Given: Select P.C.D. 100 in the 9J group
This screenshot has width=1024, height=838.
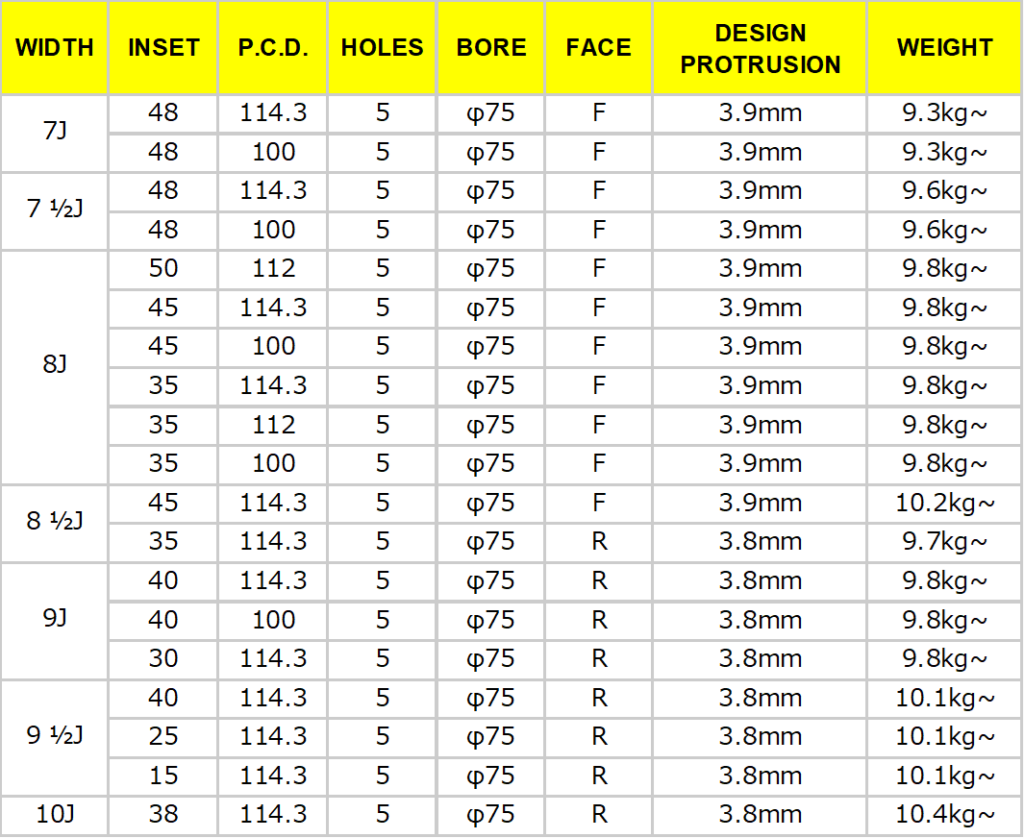Looking at the screenshot, I should (x=273, y=621).
